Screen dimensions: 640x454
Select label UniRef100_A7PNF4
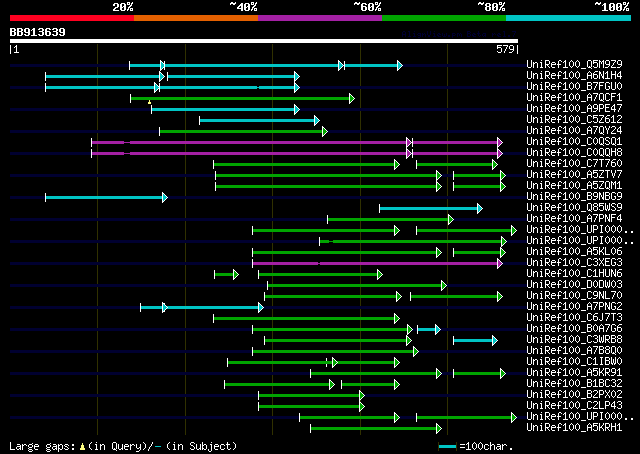click(x=574, y=218)
